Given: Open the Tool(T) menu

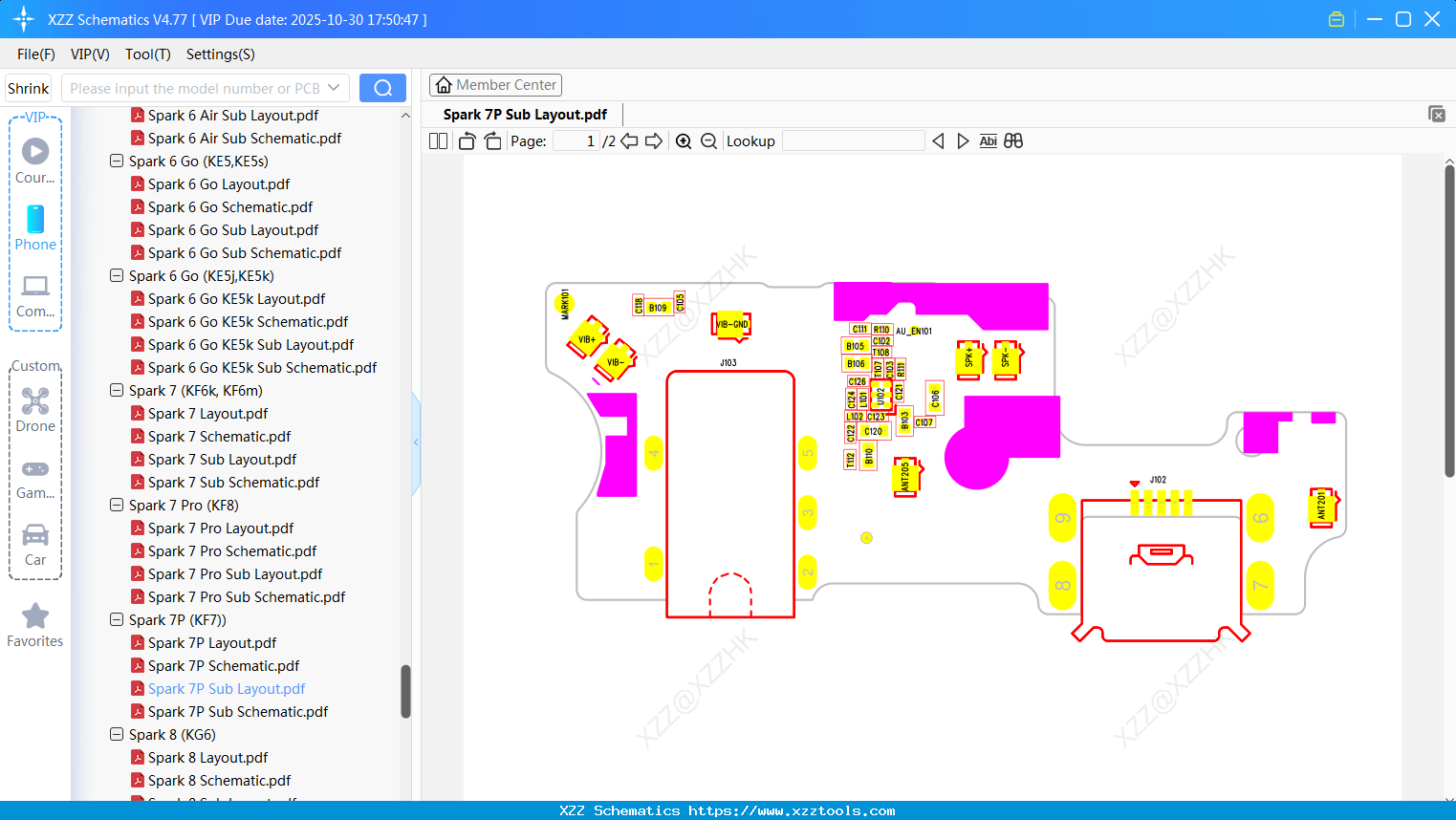Looking at the screenshot, I should [x=147, y=54].
